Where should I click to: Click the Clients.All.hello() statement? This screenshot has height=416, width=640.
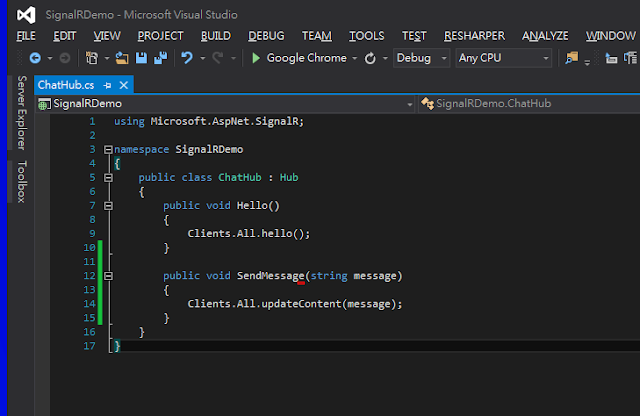coord(249,234)
